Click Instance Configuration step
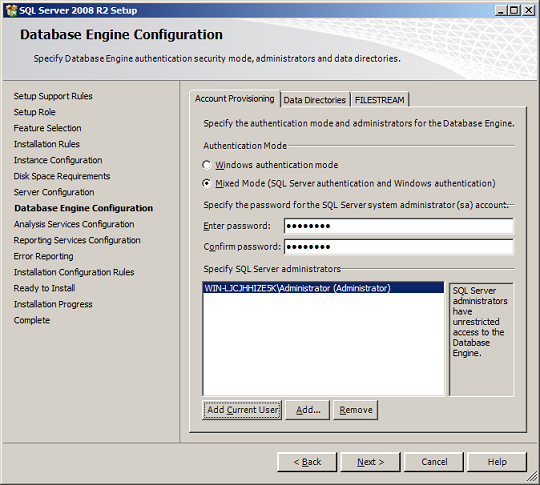Image resolution: width=540 pixels, height=485 pixels. (58, 160)
